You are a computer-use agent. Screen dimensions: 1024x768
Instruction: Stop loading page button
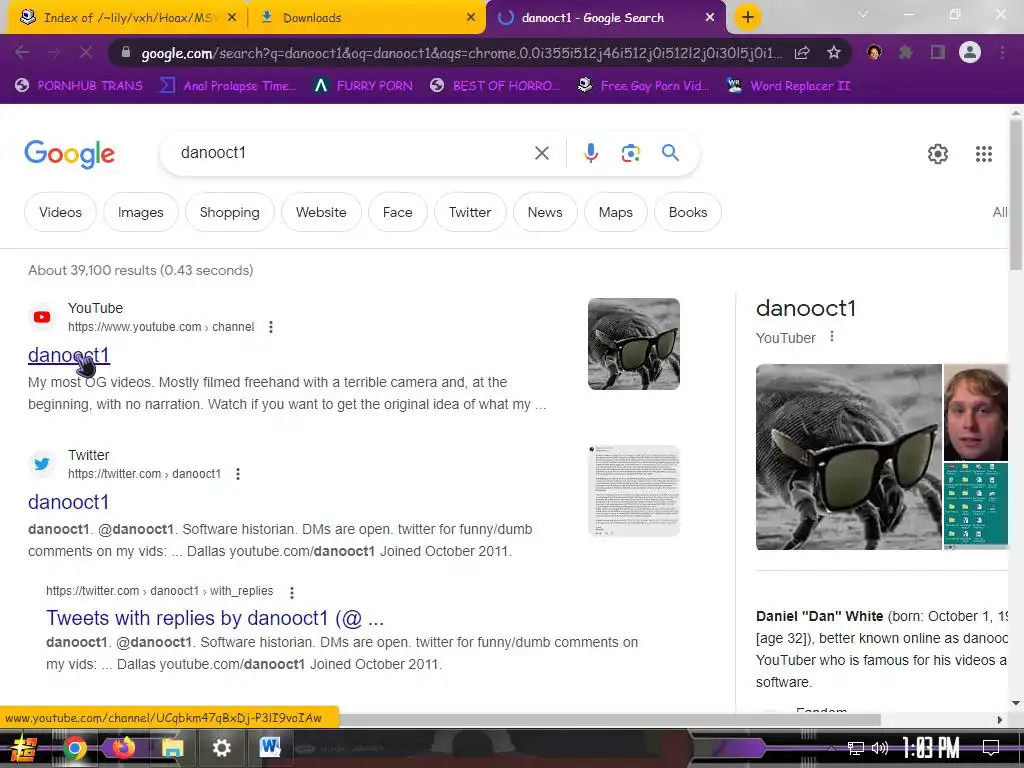pos(86,52)
